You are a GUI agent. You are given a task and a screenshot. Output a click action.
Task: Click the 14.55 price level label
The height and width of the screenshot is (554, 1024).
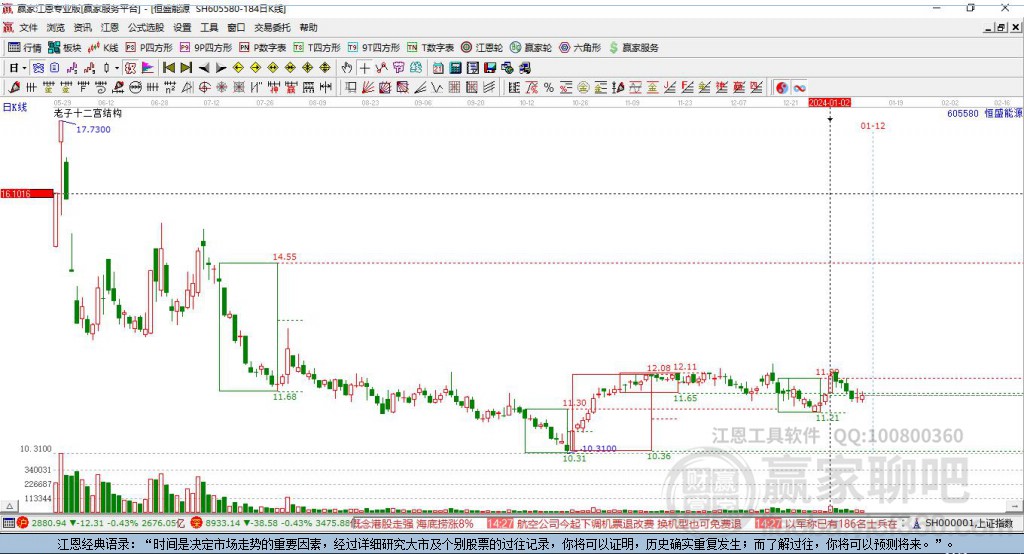(x=285, y=257)
